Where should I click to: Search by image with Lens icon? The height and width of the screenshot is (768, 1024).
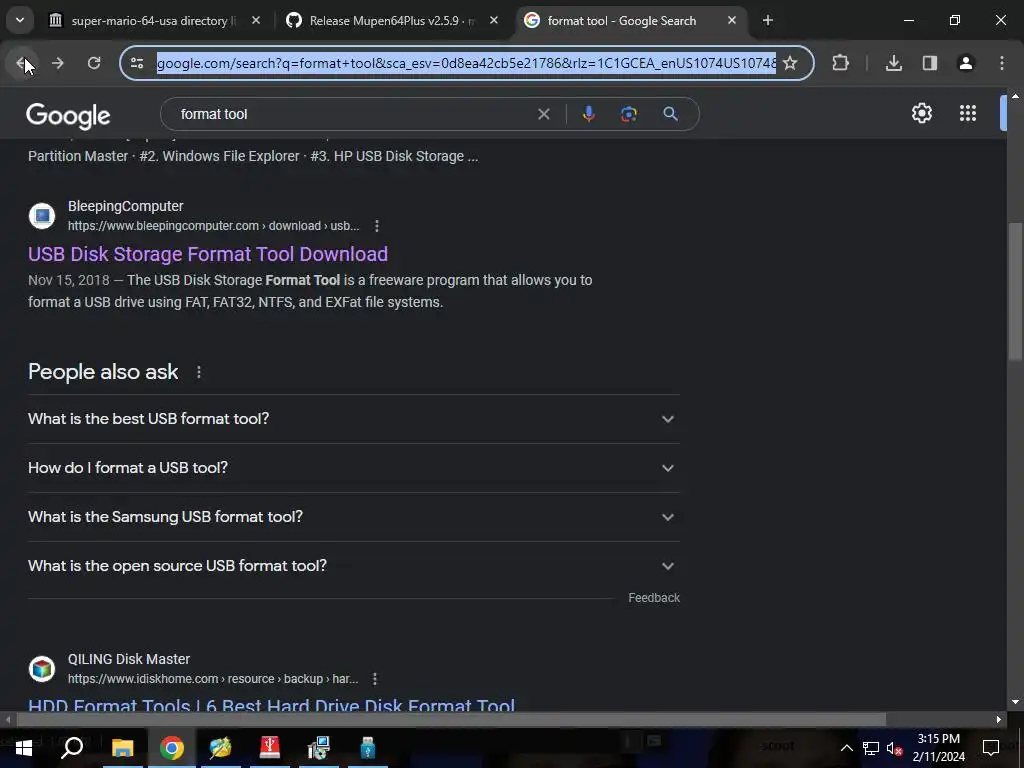click(628, 114)
